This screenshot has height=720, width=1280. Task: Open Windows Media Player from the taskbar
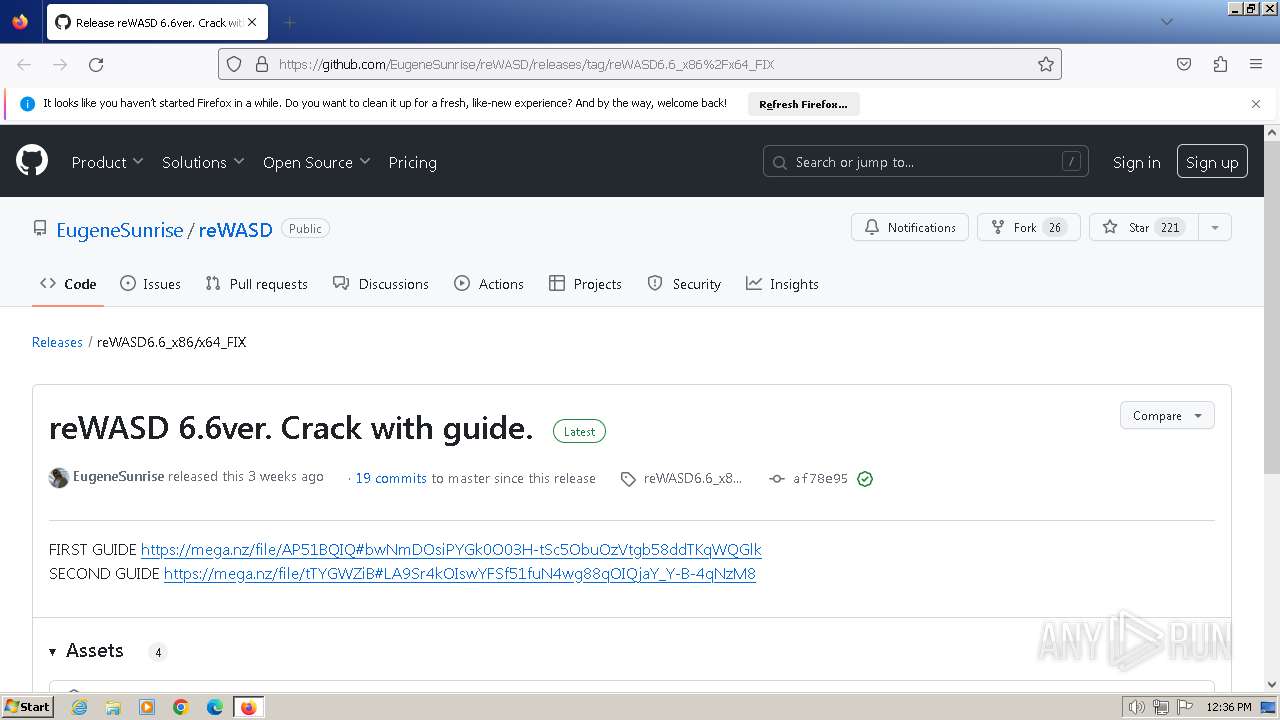pyautogui.click(x=147, y=707)
